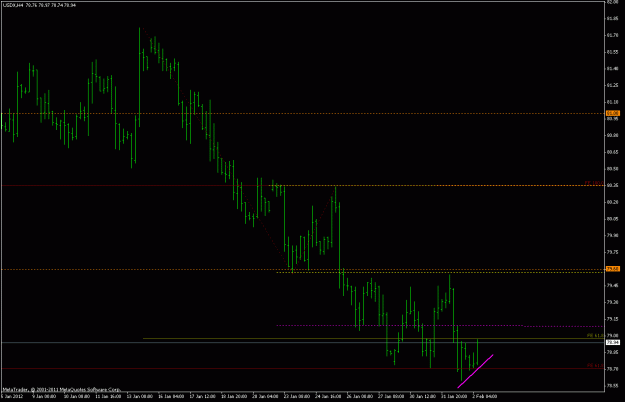Click the 78.85 price scale label

(613, 352)
